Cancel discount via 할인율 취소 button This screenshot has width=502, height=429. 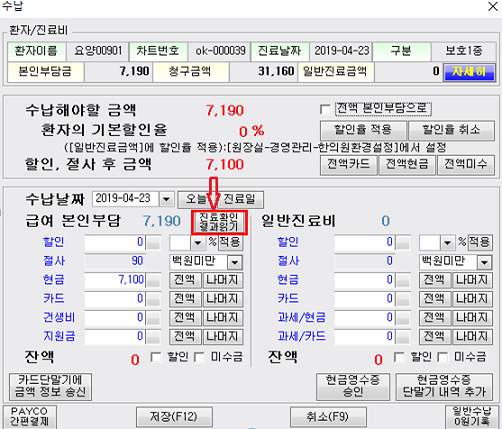pyautogui.click(x=451, y=130)
